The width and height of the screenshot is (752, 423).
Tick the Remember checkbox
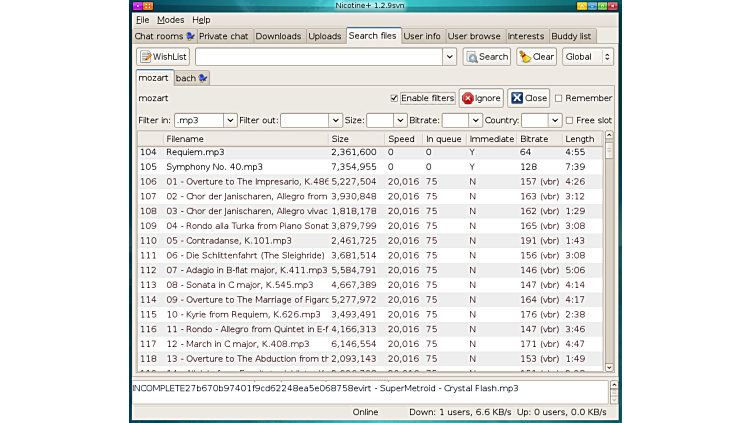559,98
